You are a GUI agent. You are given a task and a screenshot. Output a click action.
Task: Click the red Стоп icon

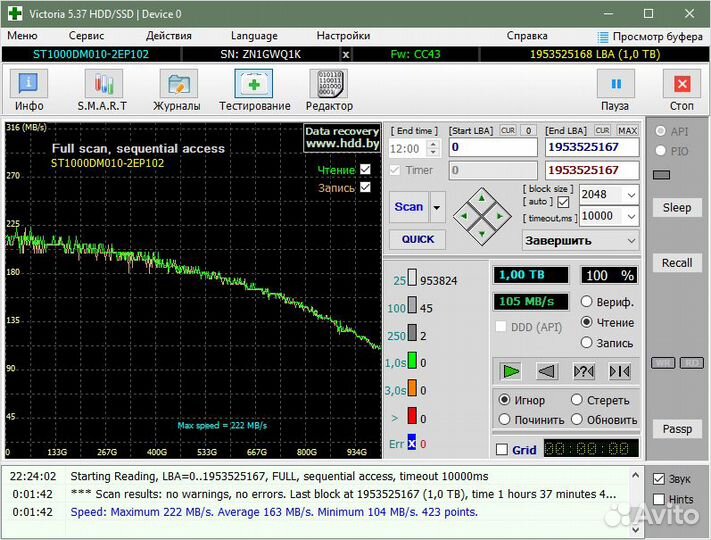[682, 86]
